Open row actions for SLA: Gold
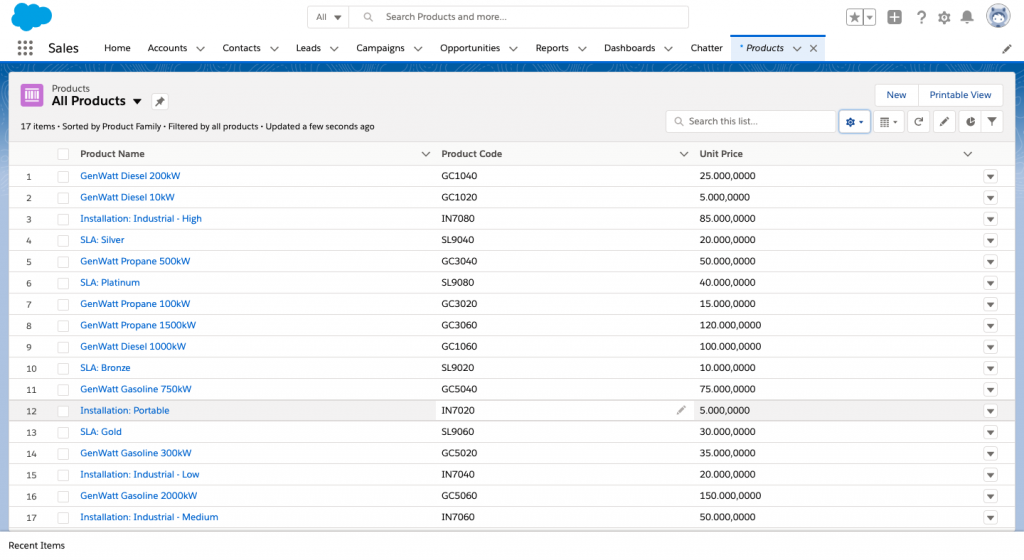1024x560 pixels. pyautogui.click(x=991, y=432)
